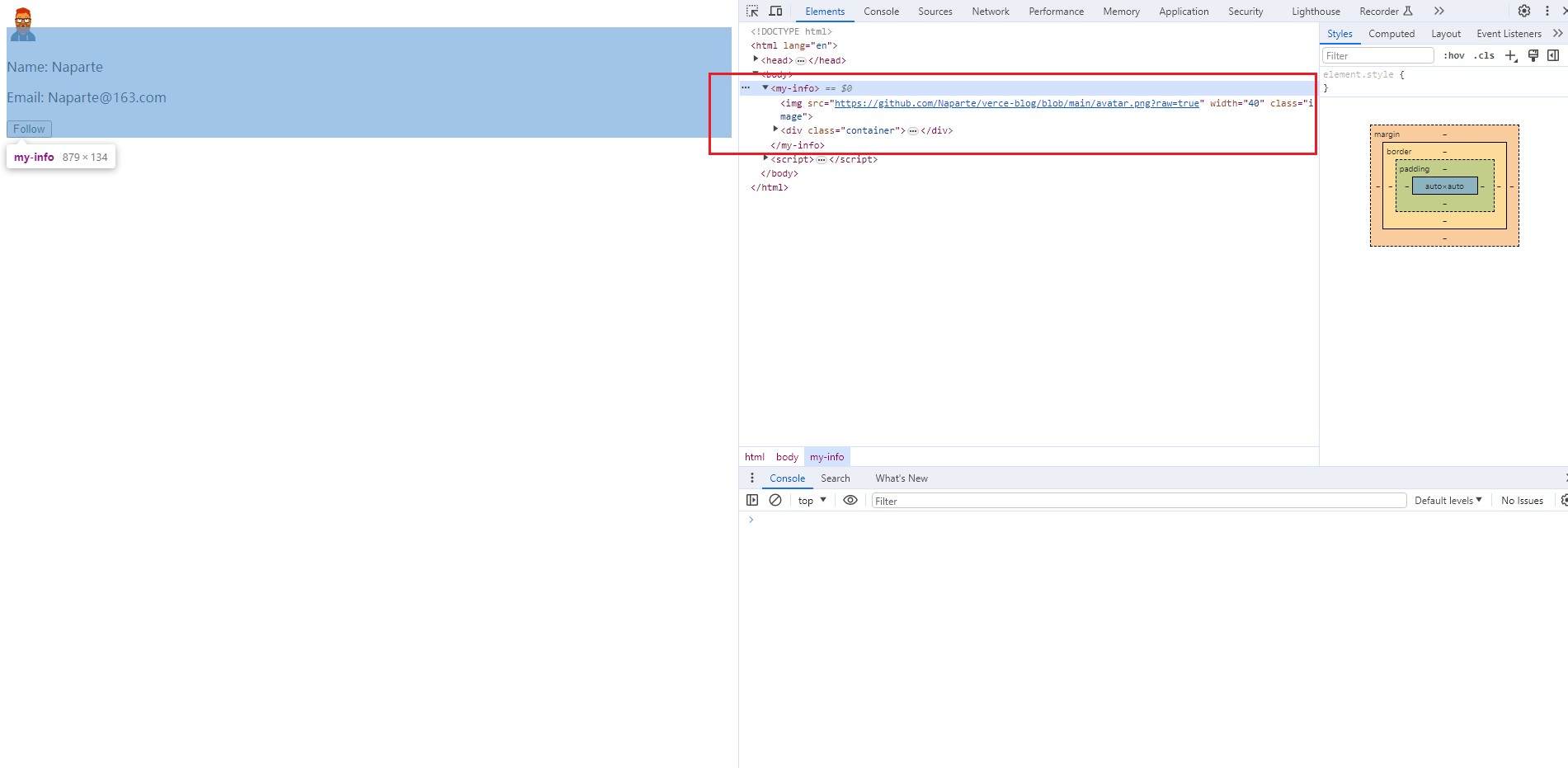Toggle the .cls element classes button
1568x768 pixels.
(x=1484, y=55)
